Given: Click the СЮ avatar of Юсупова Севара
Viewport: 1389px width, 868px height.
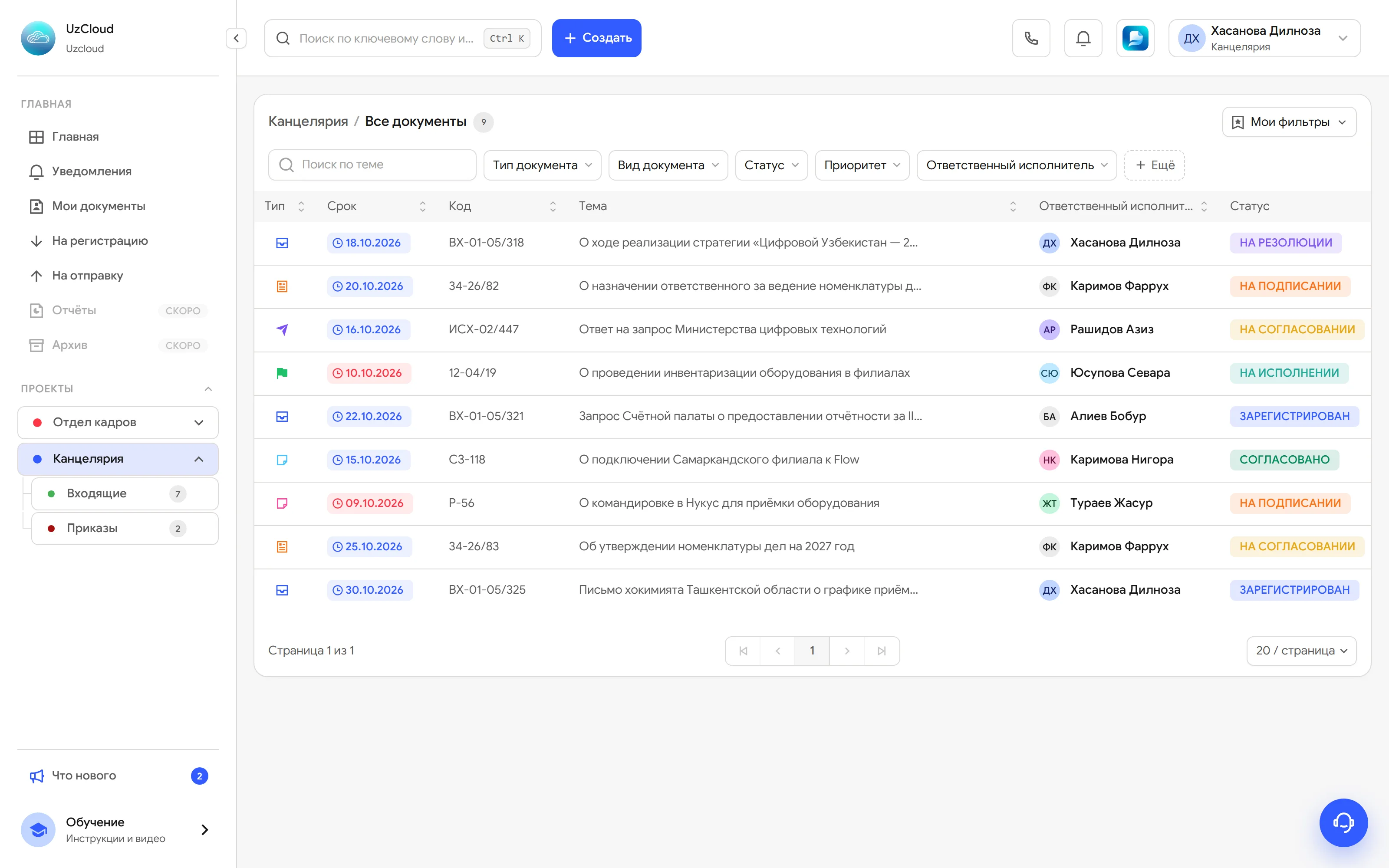Looking at the screenshot, I should tap(1049, 373).
